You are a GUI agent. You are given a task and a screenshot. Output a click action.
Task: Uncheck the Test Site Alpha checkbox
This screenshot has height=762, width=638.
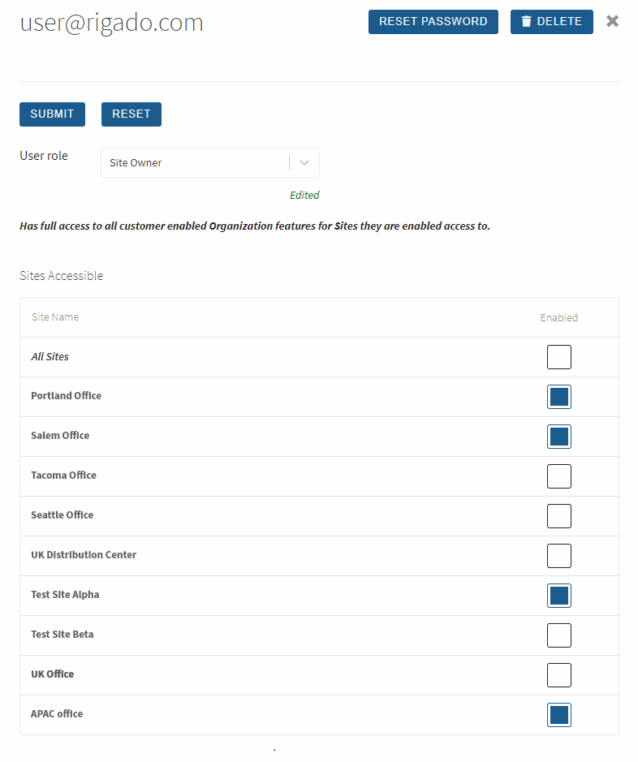click(x=559, y=596)
